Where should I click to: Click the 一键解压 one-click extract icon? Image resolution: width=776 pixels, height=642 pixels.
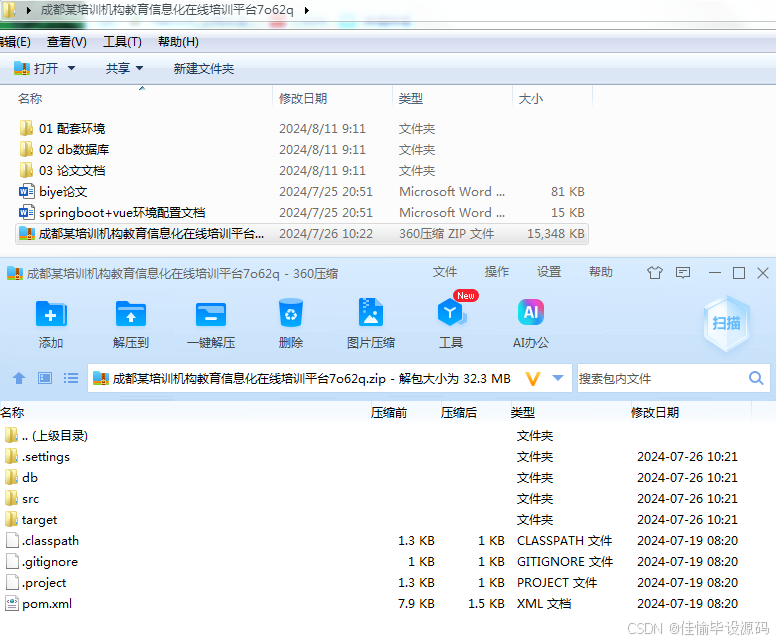(x=211, y=314)
